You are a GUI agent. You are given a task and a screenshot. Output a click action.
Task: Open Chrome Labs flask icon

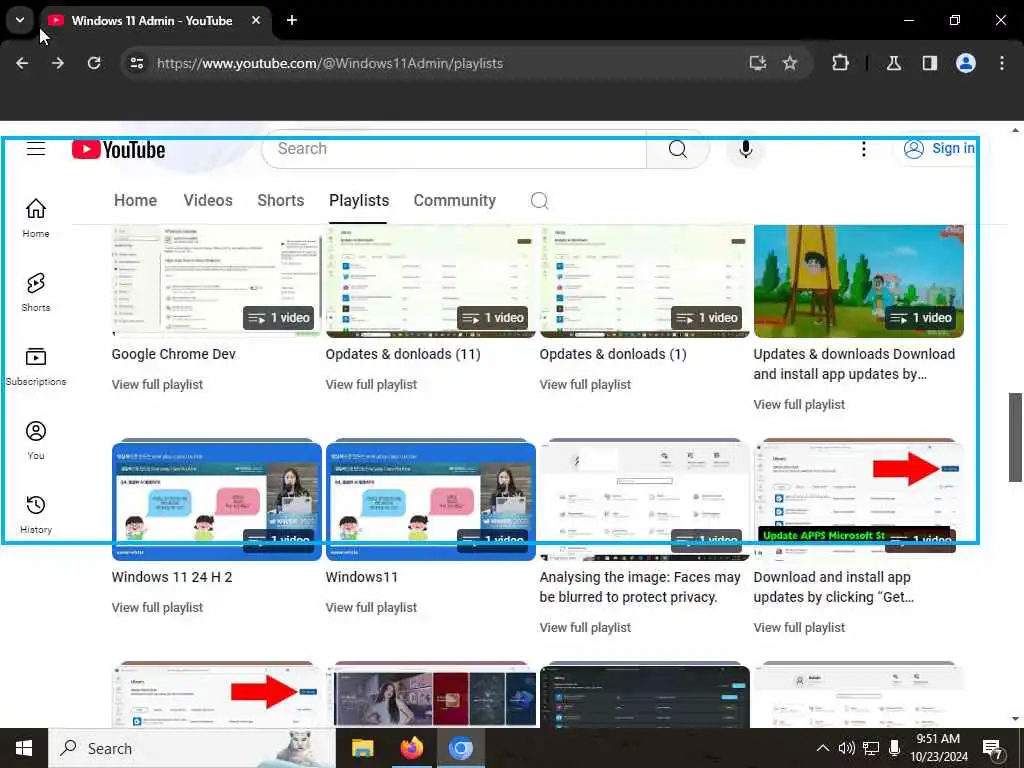pos(894,63)
